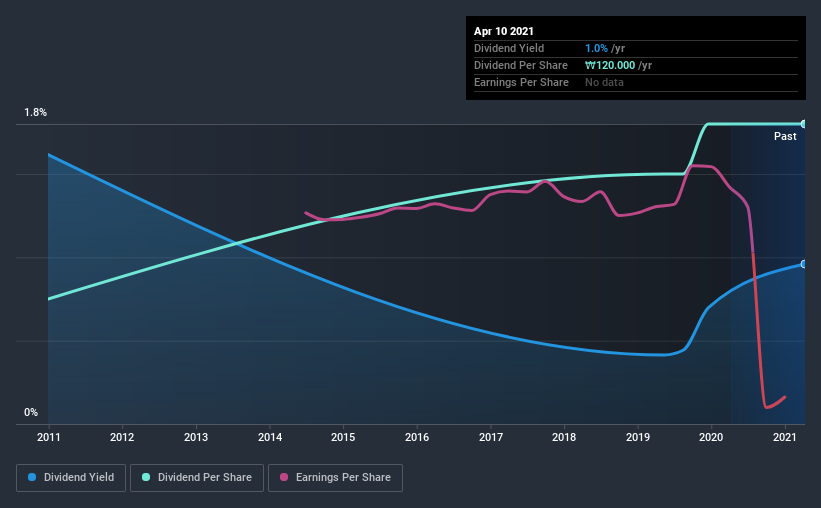
Task: Click the pink Earnings Per Share legend dot
Action: (284, 477)
